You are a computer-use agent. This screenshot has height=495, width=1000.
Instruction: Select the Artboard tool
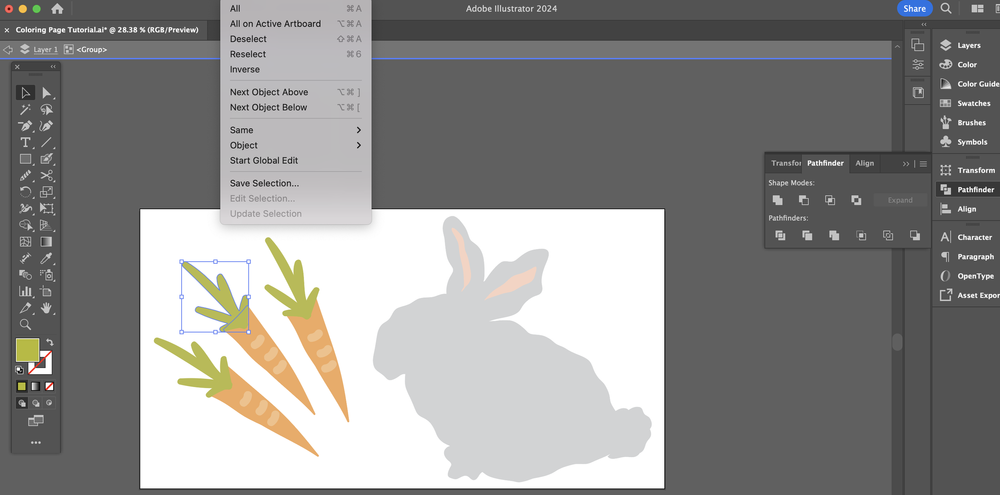[x=46, y=292]
